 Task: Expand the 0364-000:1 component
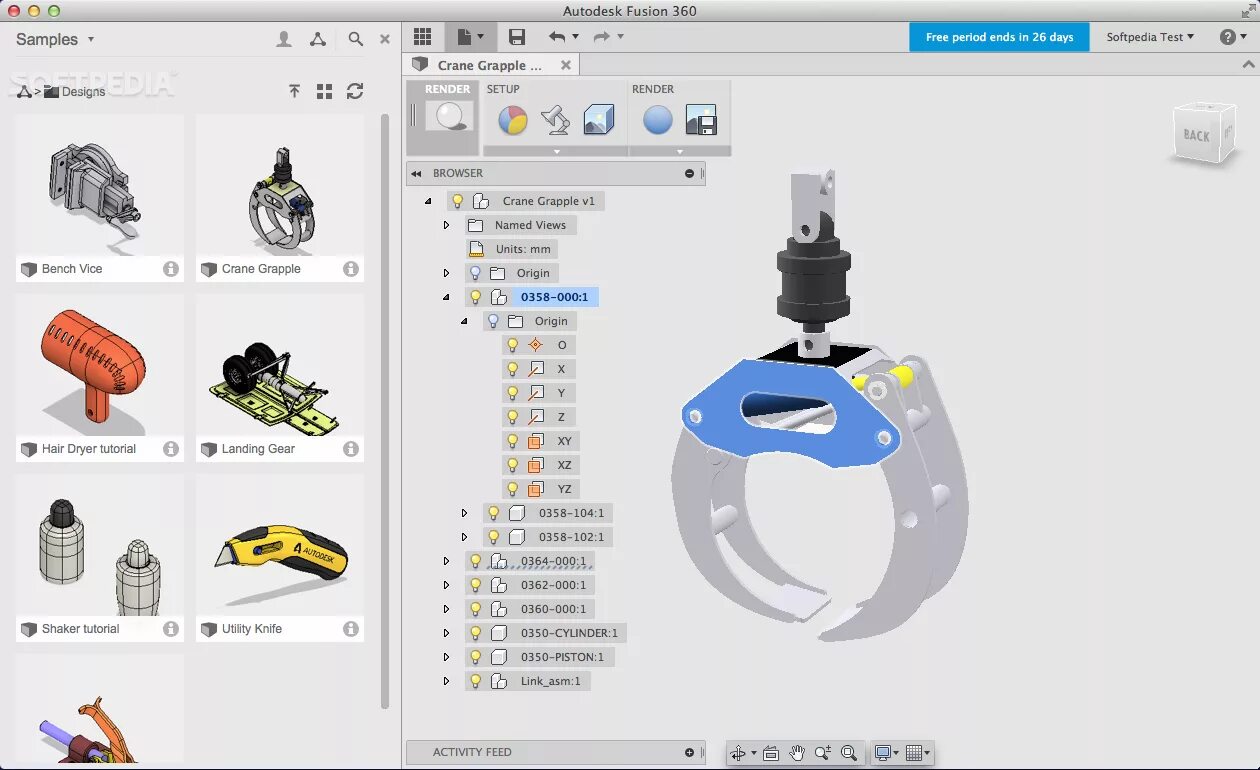(x=446, y=561)
